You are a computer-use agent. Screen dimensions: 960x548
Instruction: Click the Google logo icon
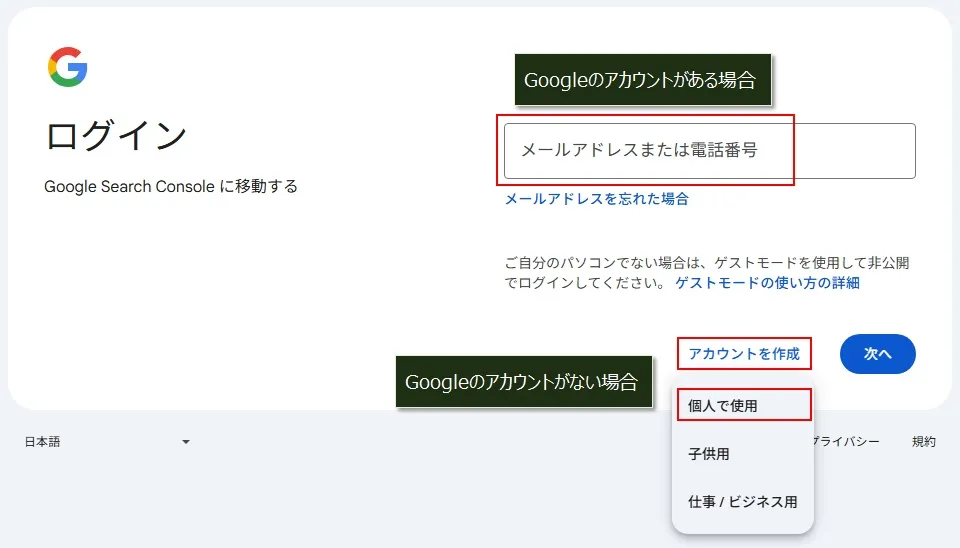[x=67, y=67]
